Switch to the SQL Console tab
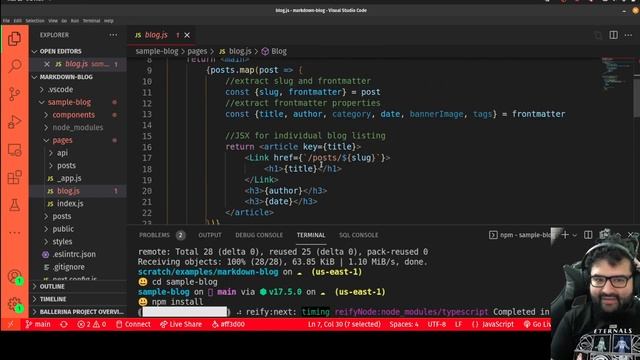This screenshot has height=360, width=640. pos(358,235)
